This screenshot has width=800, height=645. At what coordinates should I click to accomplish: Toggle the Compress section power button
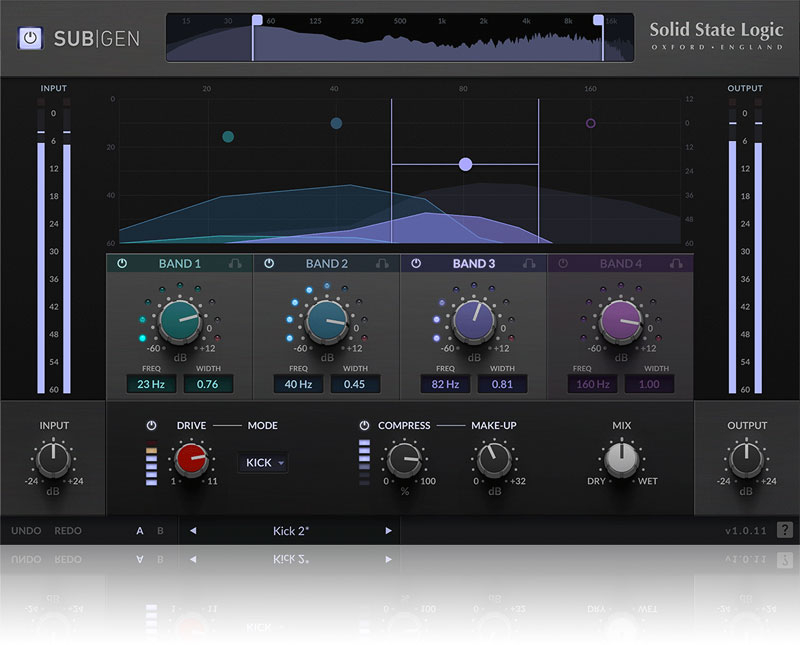364,425
